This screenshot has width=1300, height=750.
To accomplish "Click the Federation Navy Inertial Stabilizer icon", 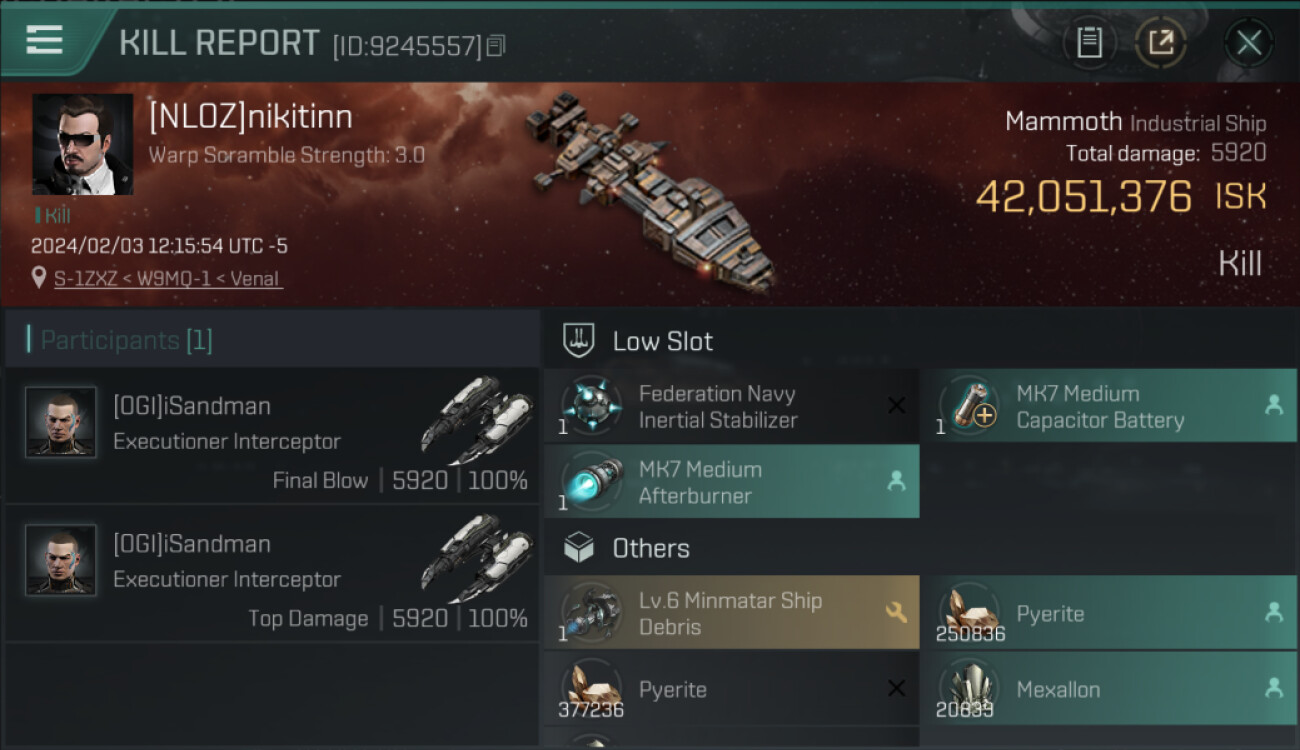I will point(591,407).
